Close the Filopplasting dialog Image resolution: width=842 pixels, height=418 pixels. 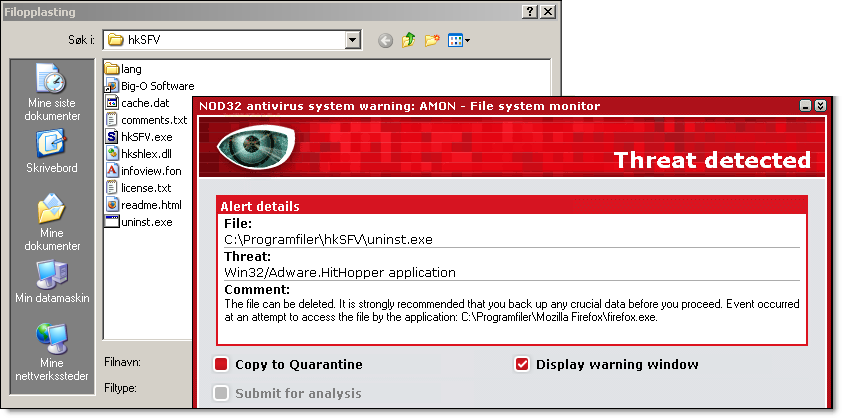547,12
